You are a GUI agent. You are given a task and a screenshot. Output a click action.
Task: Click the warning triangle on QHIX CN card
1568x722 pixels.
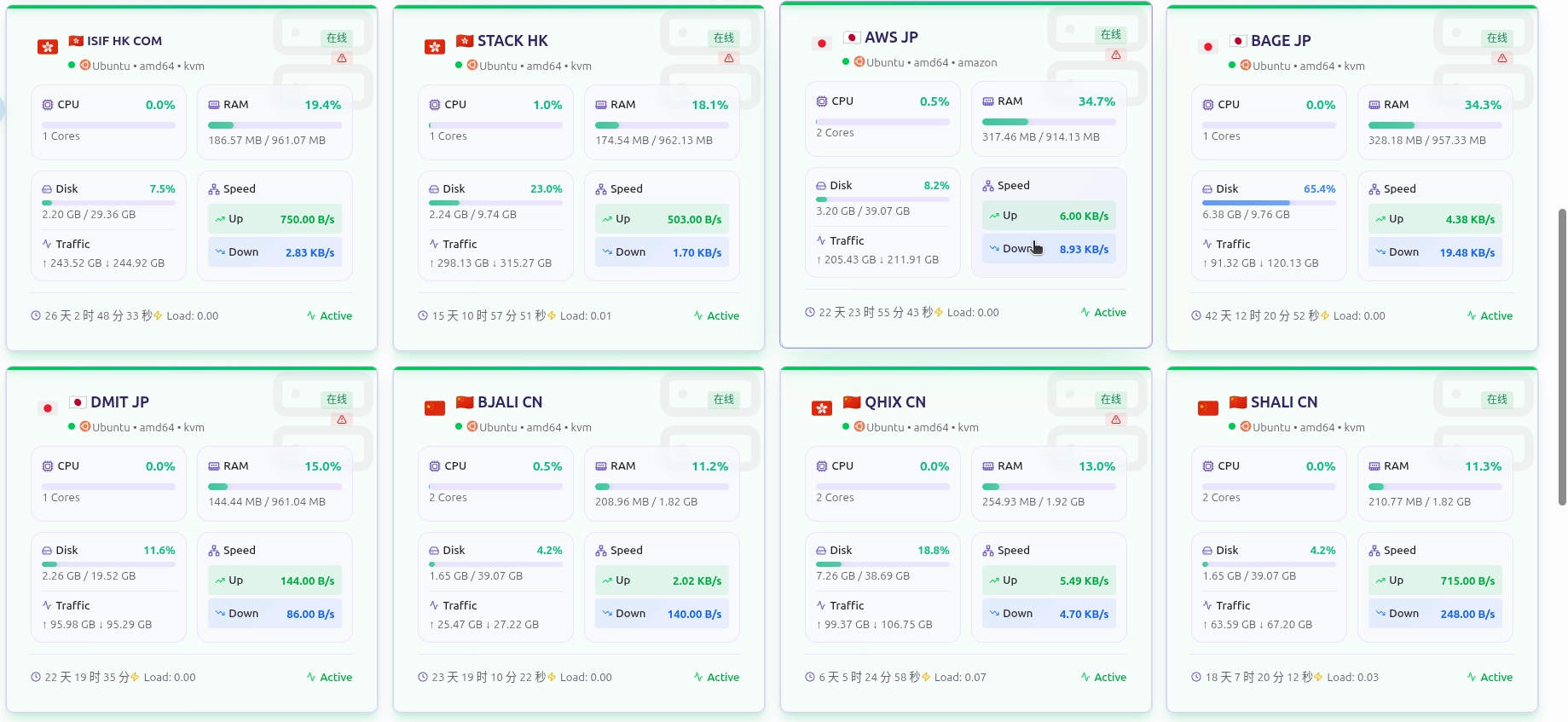[x=1116, y=420]
